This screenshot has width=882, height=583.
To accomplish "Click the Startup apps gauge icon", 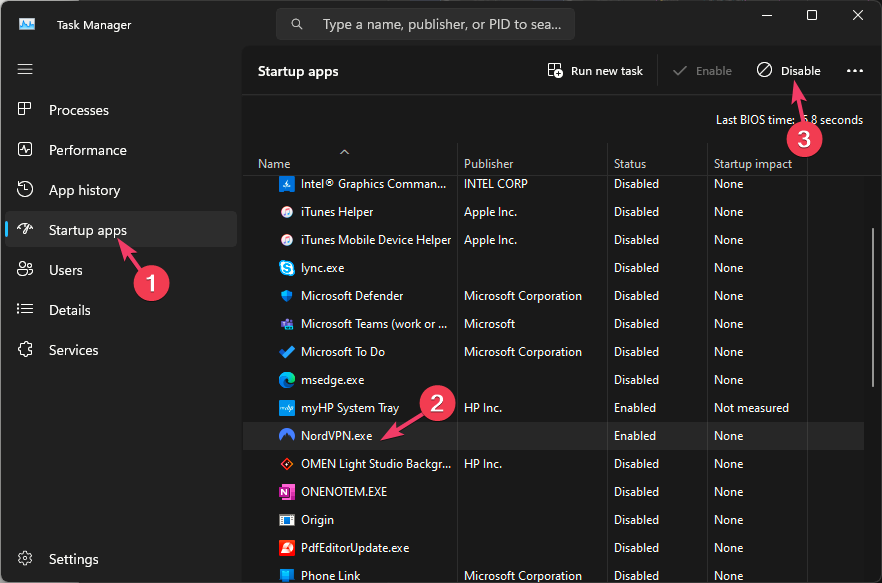I will click(x=25, y=229).
